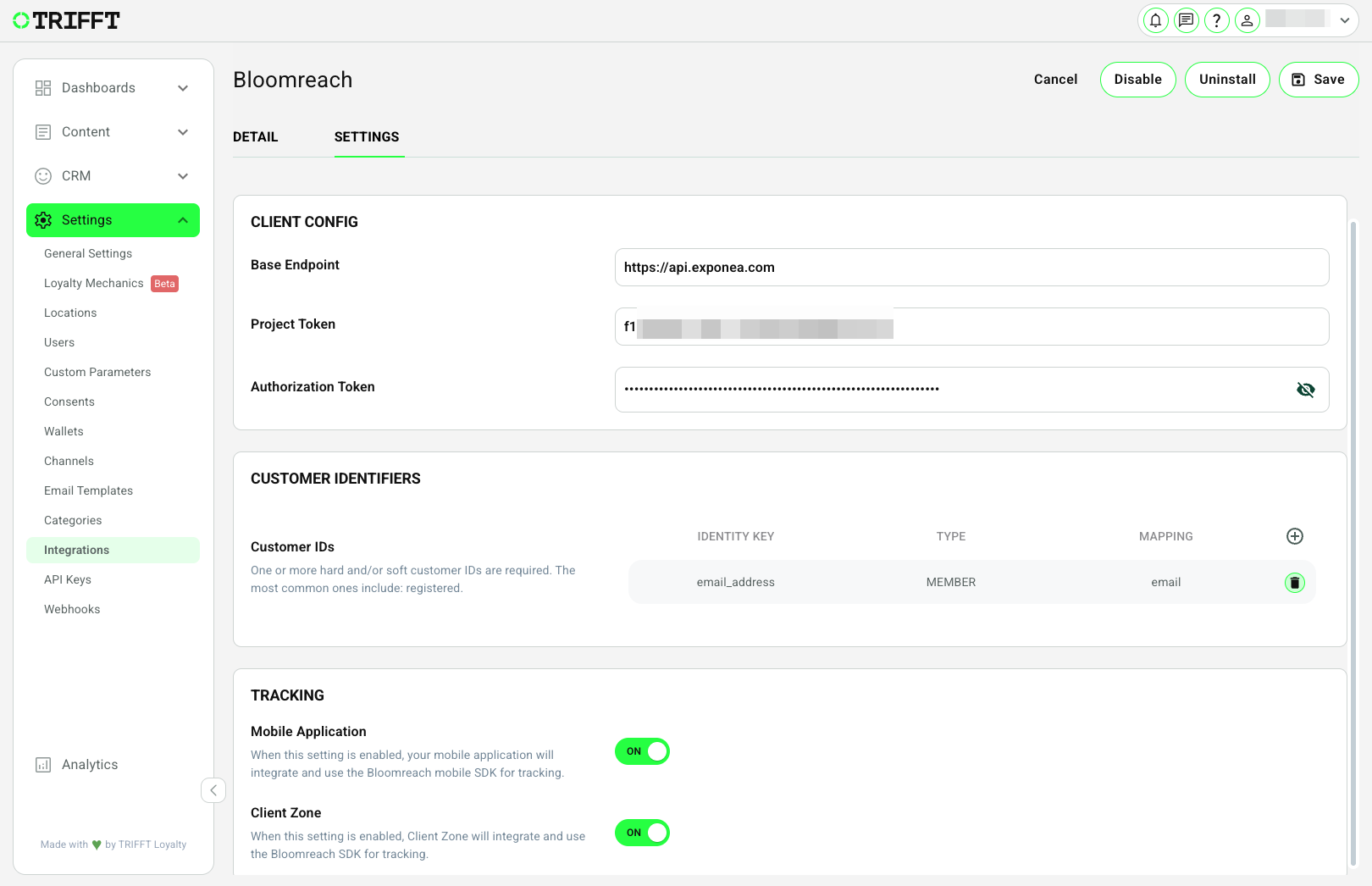This screenshot has width=1372, height=886.
Task: Go to Locations settings
Action: [x=70, y=313]
